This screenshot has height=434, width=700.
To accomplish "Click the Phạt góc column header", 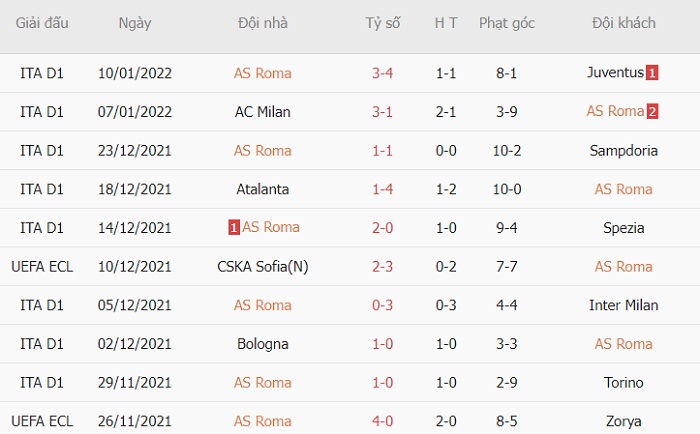I will (x=507, y=23).
